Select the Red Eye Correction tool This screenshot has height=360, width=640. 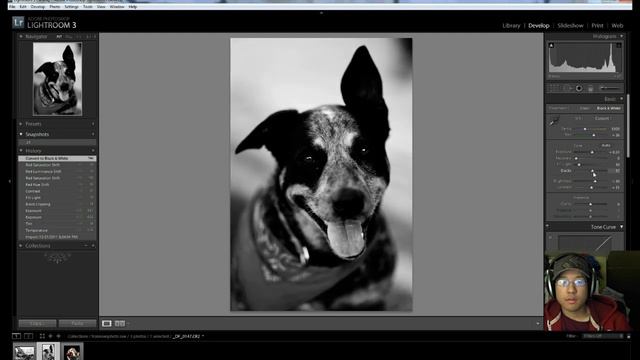[579, 88]
